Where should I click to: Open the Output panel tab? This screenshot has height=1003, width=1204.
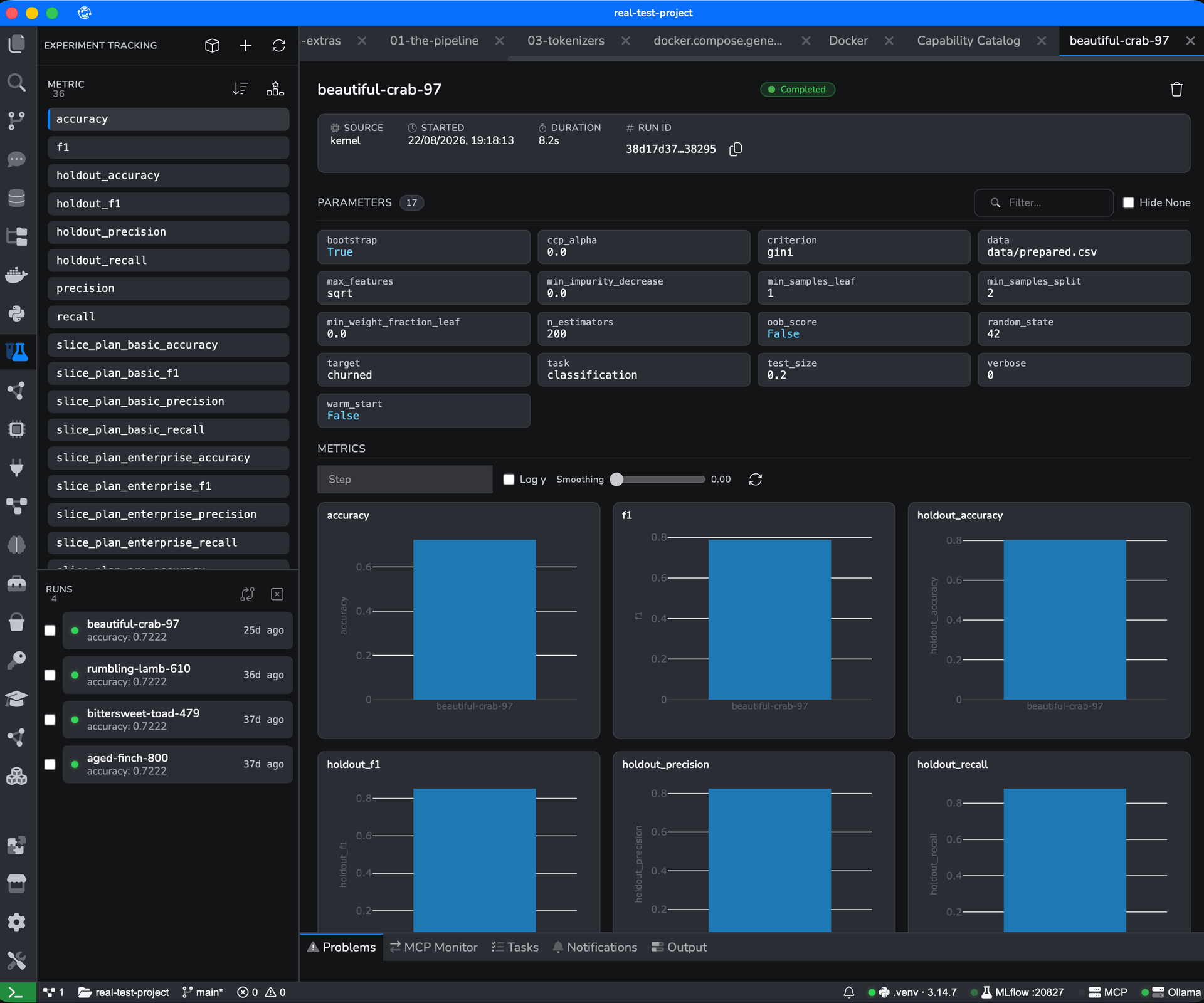point(679,947)
